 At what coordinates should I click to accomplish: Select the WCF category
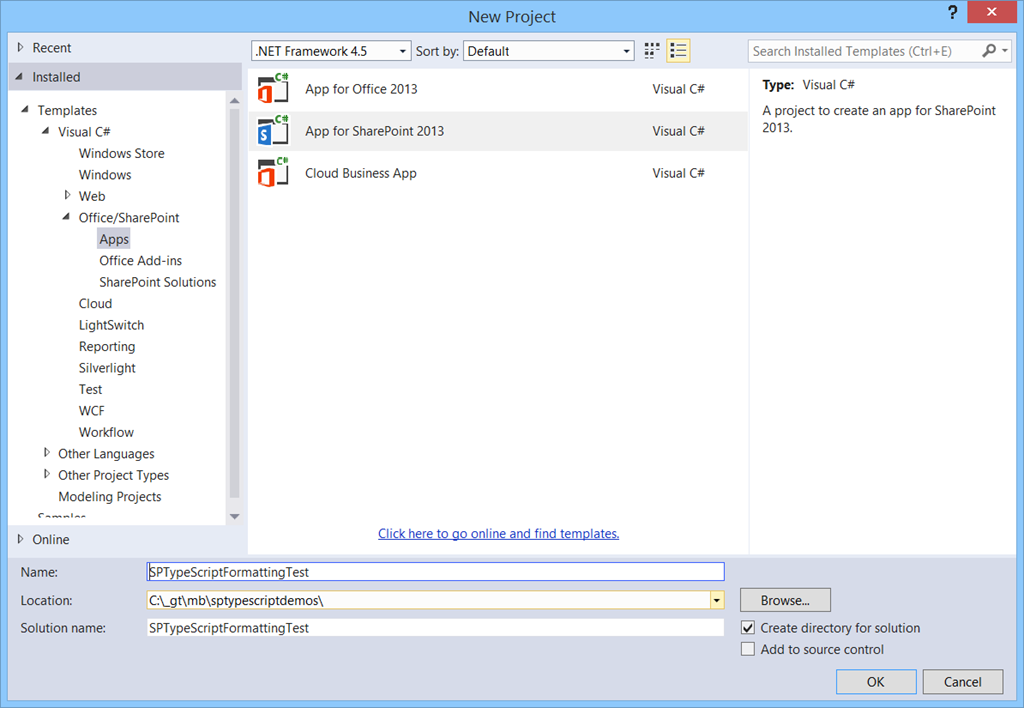point(91,411)
